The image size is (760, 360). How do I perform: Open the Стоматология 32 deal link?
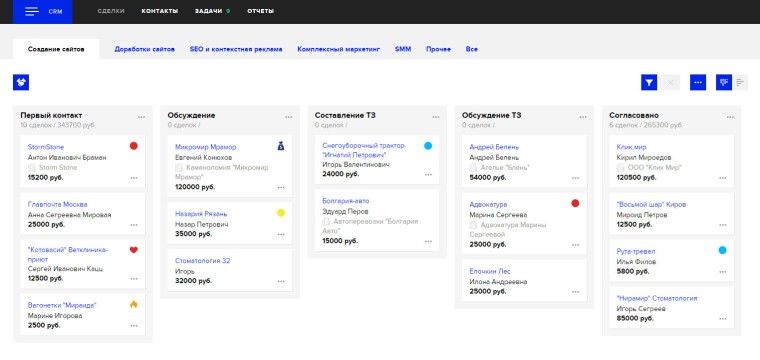tap(203, 261)
